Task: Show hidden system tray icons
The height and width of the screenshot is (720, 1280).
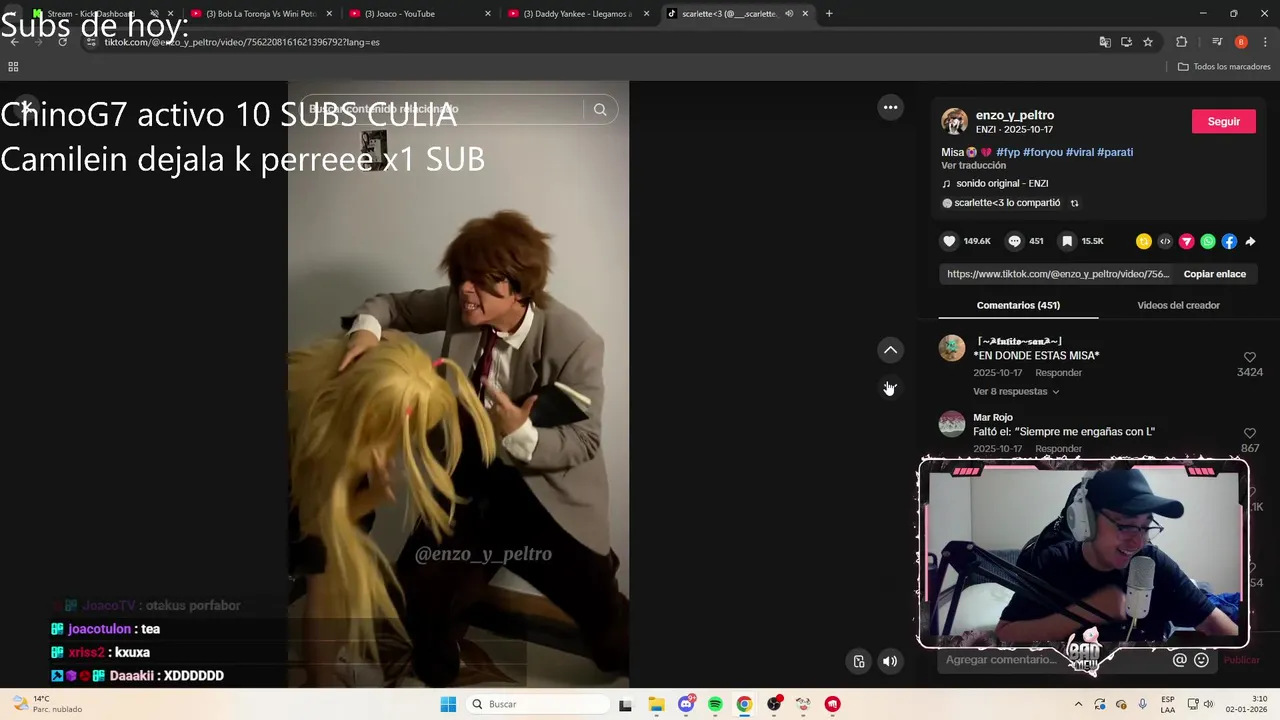Action: click(x=1078, y=704)
